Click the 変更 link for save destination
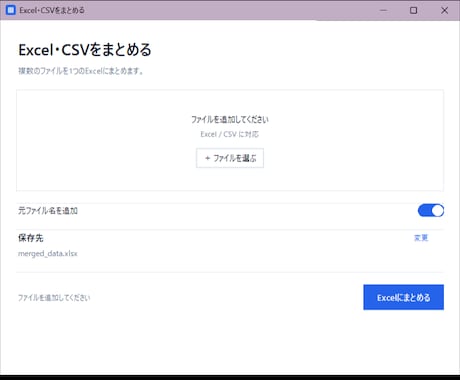460x380 pixels. pyautogui.click(x=421, y=238)
